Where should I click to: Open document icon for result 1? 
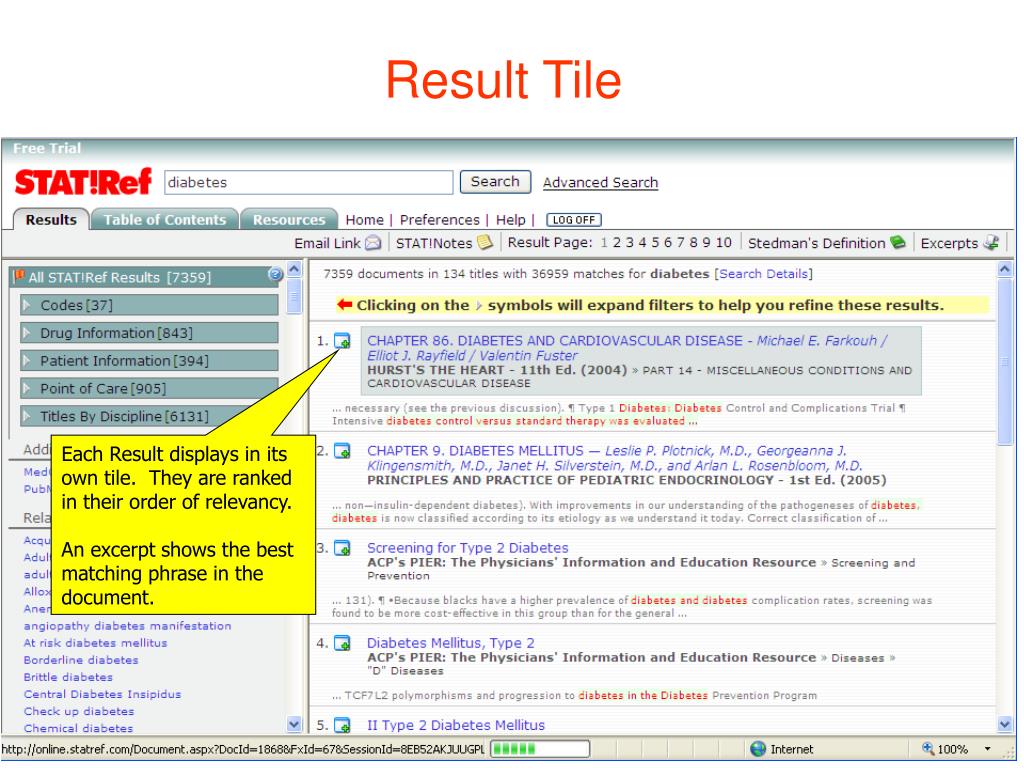click(x=342, y=341)
